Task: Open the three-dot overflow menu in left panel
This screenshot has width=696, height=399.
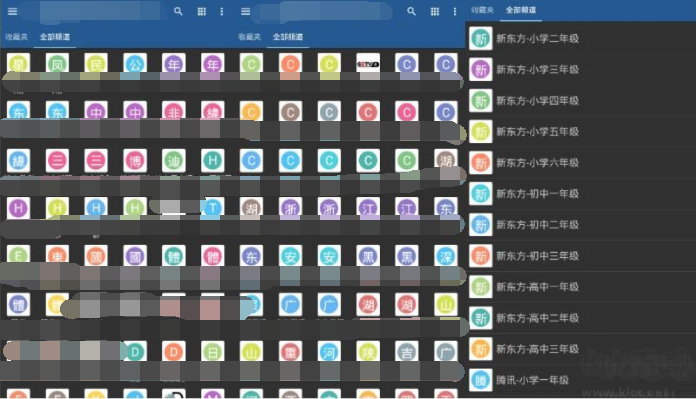Action: coord(222,12)
